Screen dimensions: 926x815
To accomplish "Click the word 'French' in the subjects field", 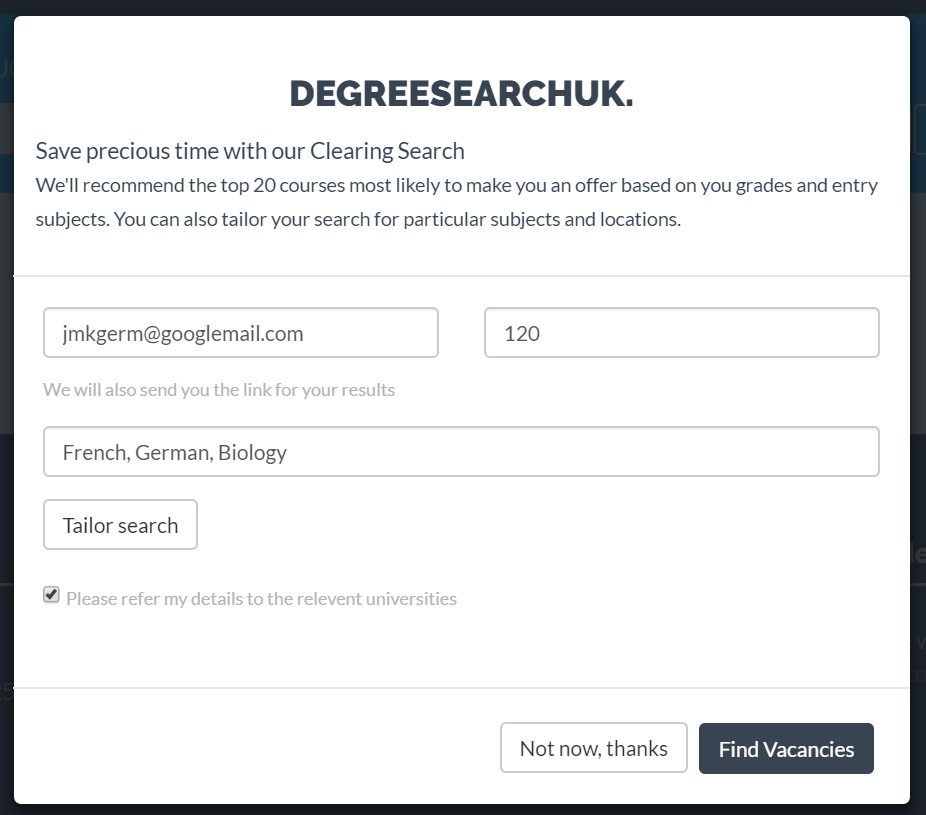I will pos(94,452).
